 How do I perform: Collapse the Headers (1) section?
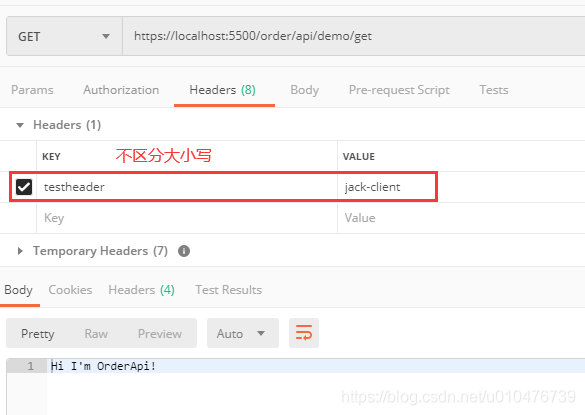coord(20,125)
